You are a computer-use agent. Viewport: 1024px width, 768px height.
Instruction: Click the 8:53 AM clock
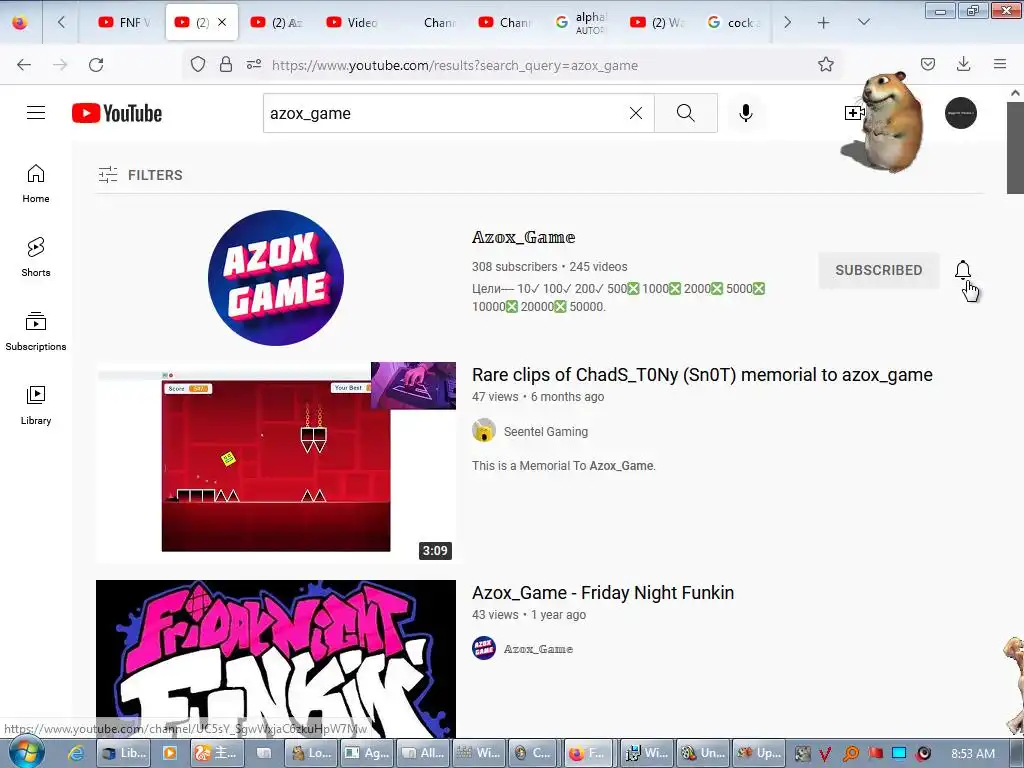(x=973, y=754)
